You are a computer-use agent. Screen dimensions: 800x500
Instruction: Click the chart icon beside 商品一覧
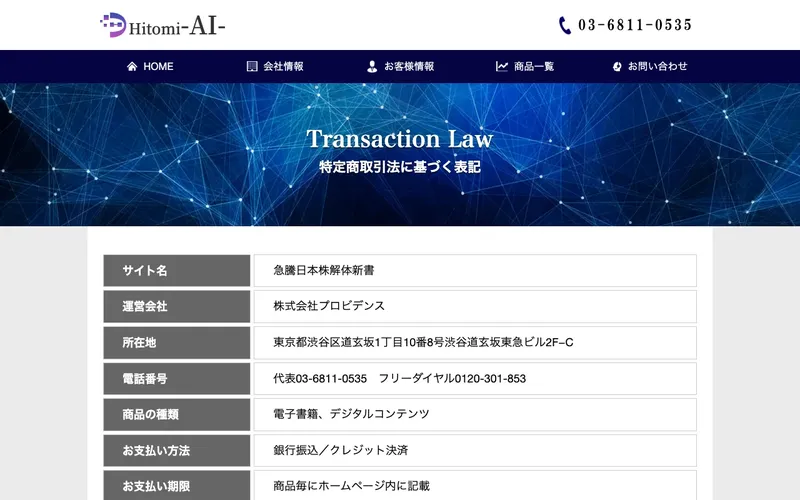tap(502, 66)
